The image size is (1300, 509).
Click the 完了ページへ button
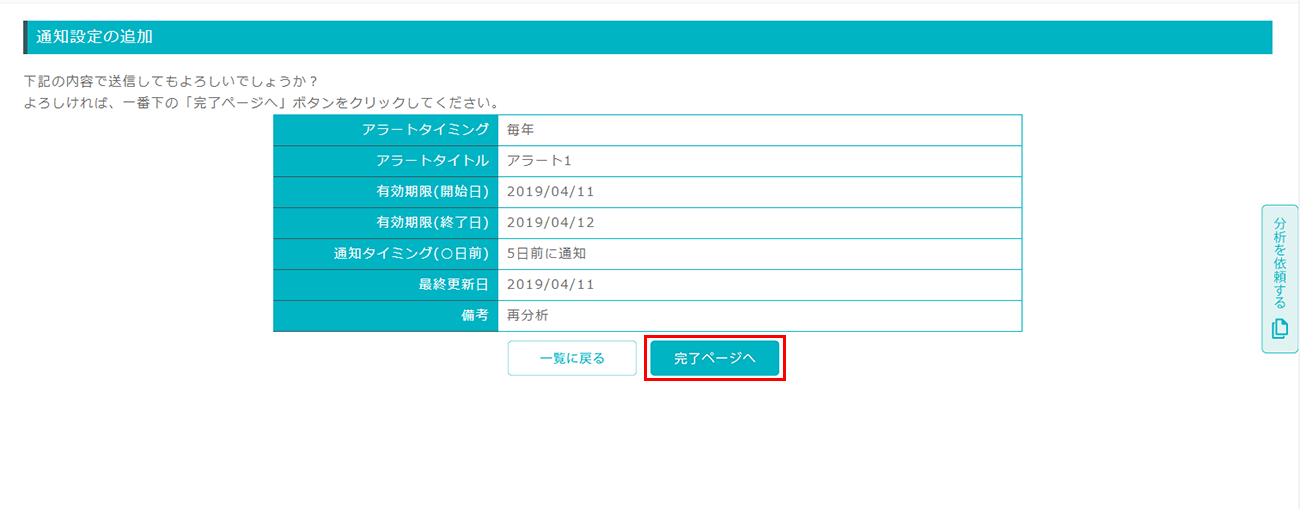click(x=714, y=358)
